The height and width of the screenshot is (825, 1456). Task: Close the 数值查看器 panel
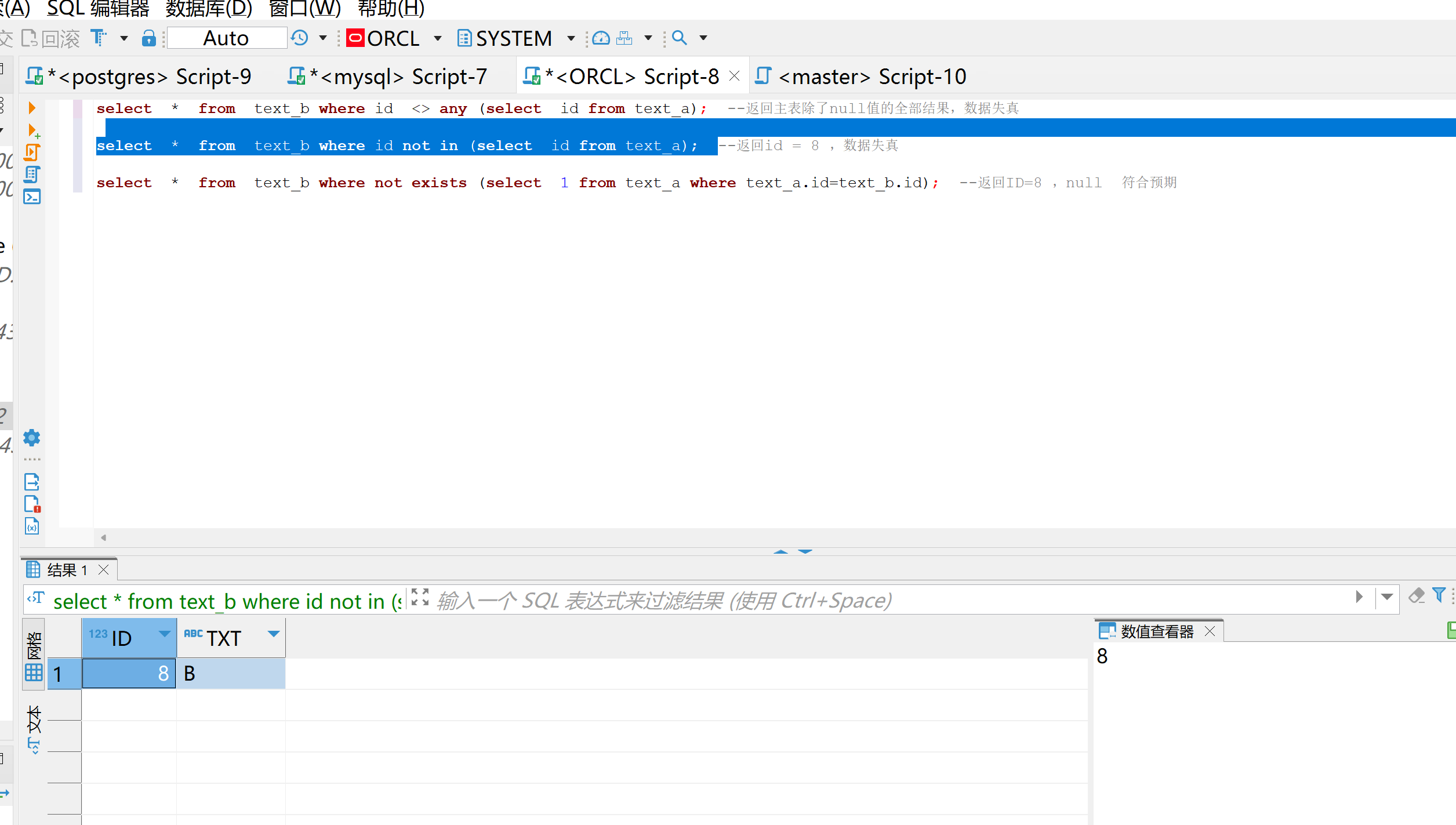pyautogui.click(x=1210, y=631)
